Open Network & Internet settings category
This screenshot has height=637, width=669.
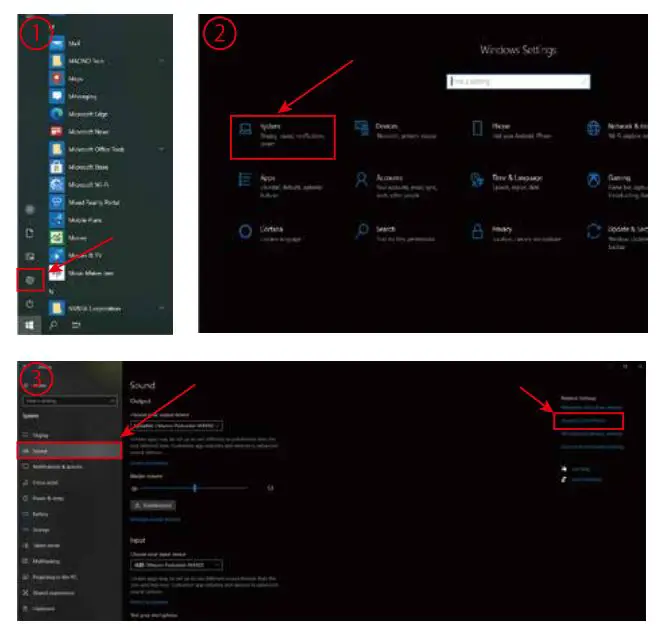click(x=617, y=131)
